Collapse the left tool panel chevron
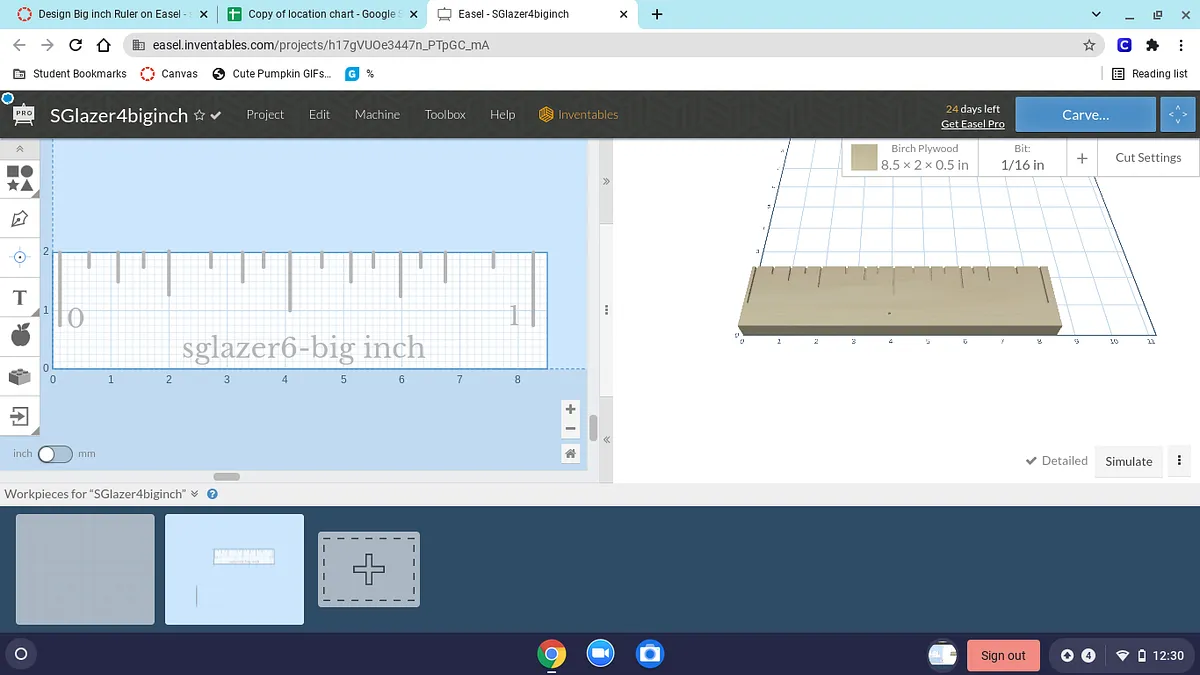Viewport: 1200px width, 675px height. click(20, 148)
